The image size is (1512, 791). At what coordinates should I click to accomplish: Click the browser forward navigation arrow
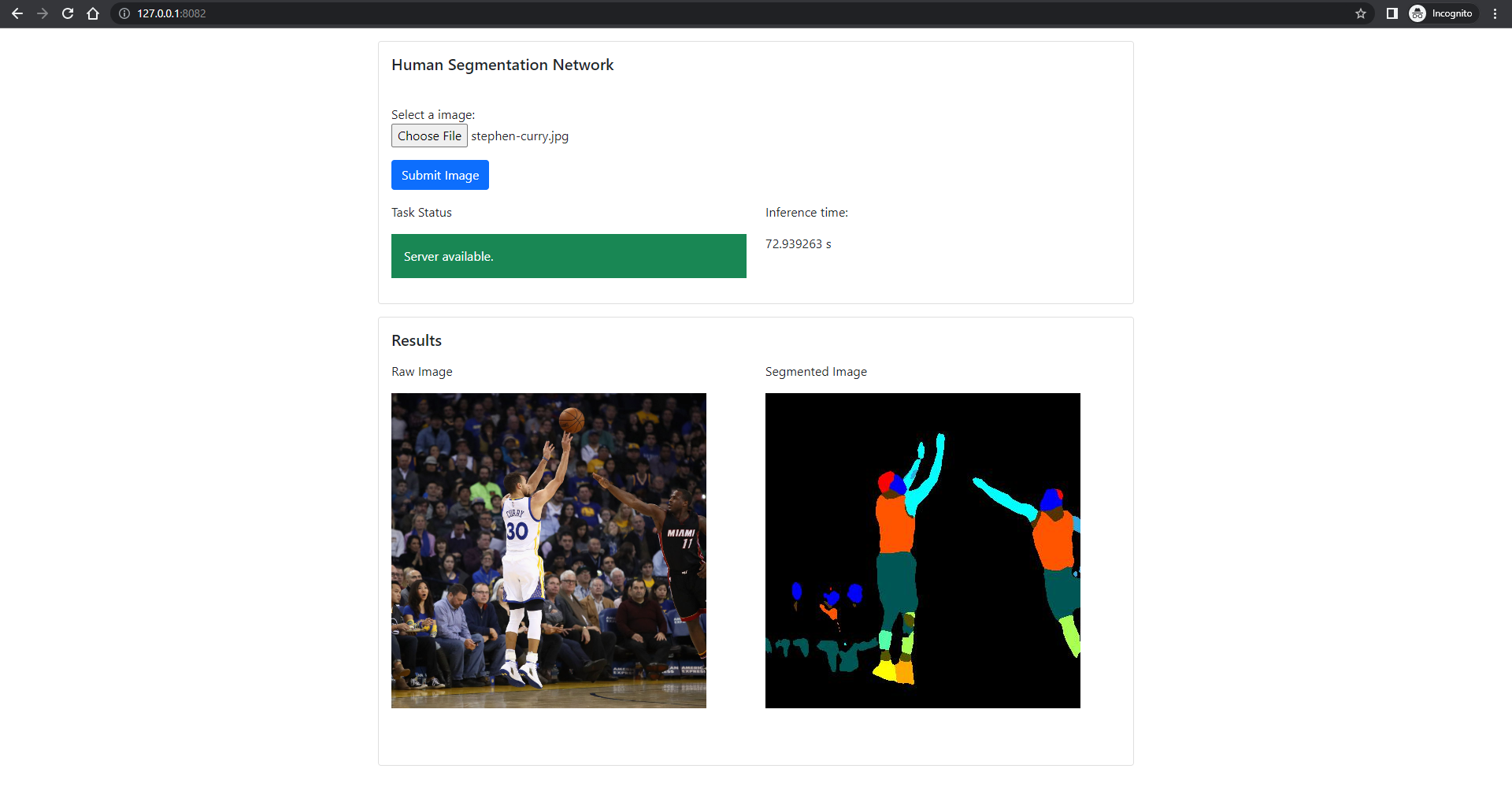[x=43, y=13]
